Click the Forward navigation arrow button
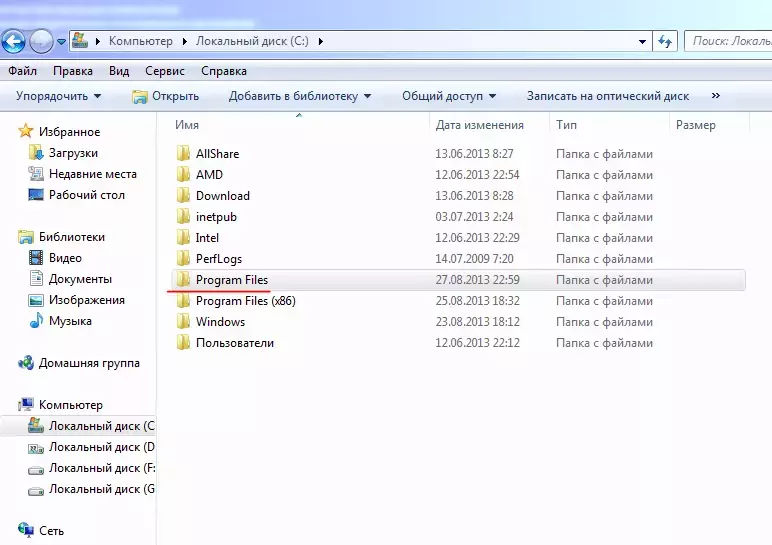This screenshot has height=545, width=772. coord(41,41)
